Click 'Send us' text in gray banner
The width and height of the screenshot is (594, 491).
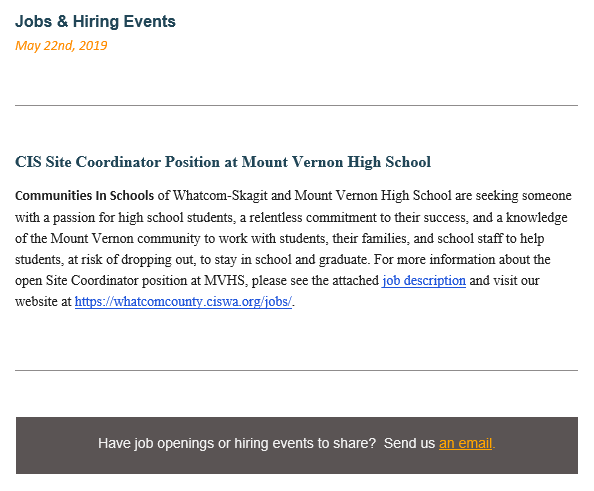coord(409,443)
